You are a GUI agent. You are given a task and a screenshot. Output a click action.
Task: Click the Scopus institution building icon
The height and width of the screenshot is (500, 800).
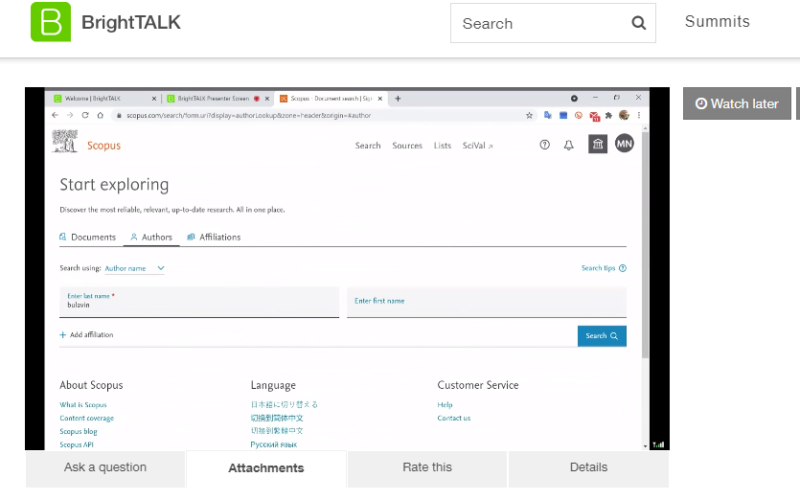[x=597, y=145]
